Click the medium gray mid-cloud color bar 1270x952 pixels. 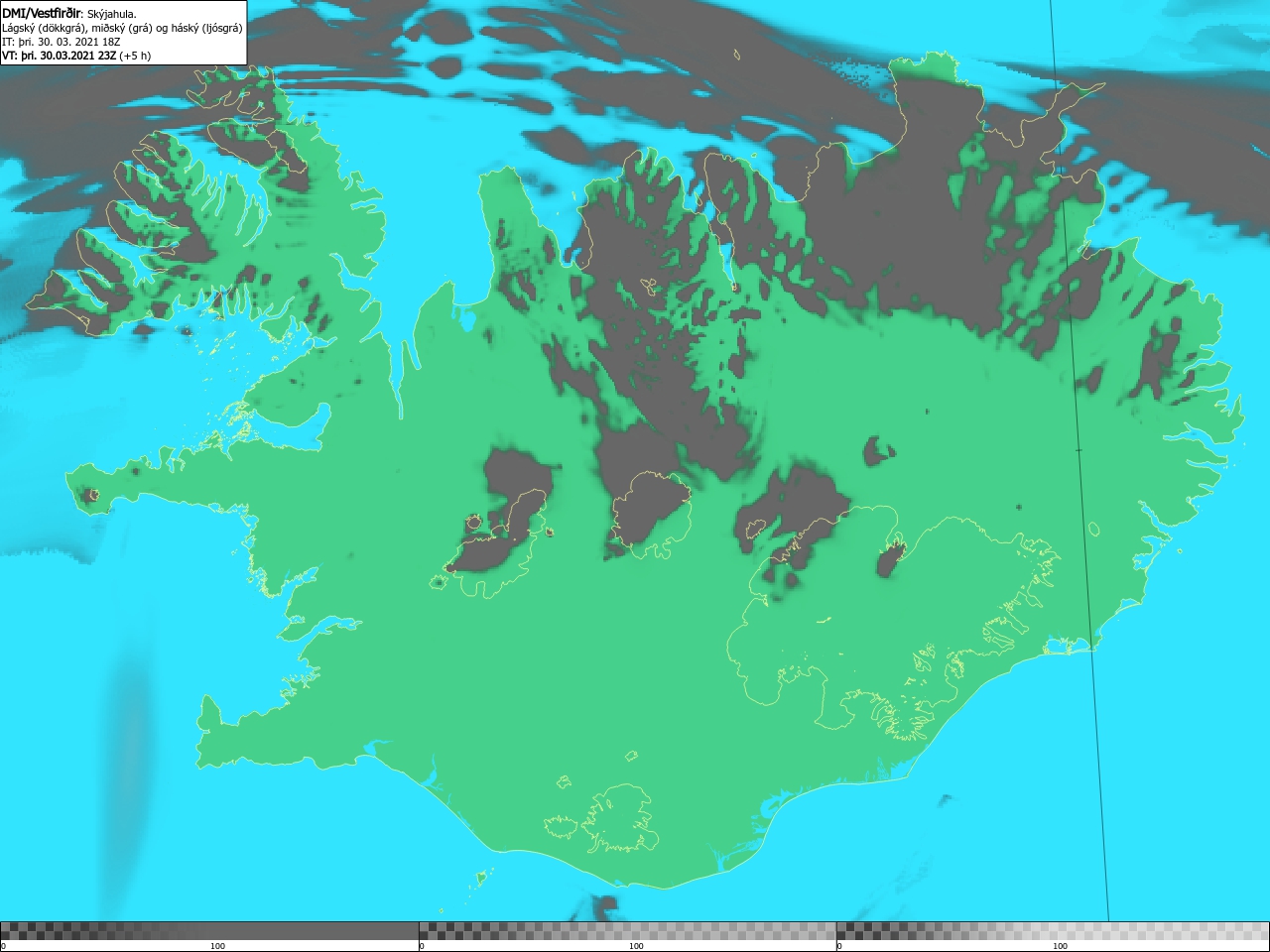click(x=627, y=931)
